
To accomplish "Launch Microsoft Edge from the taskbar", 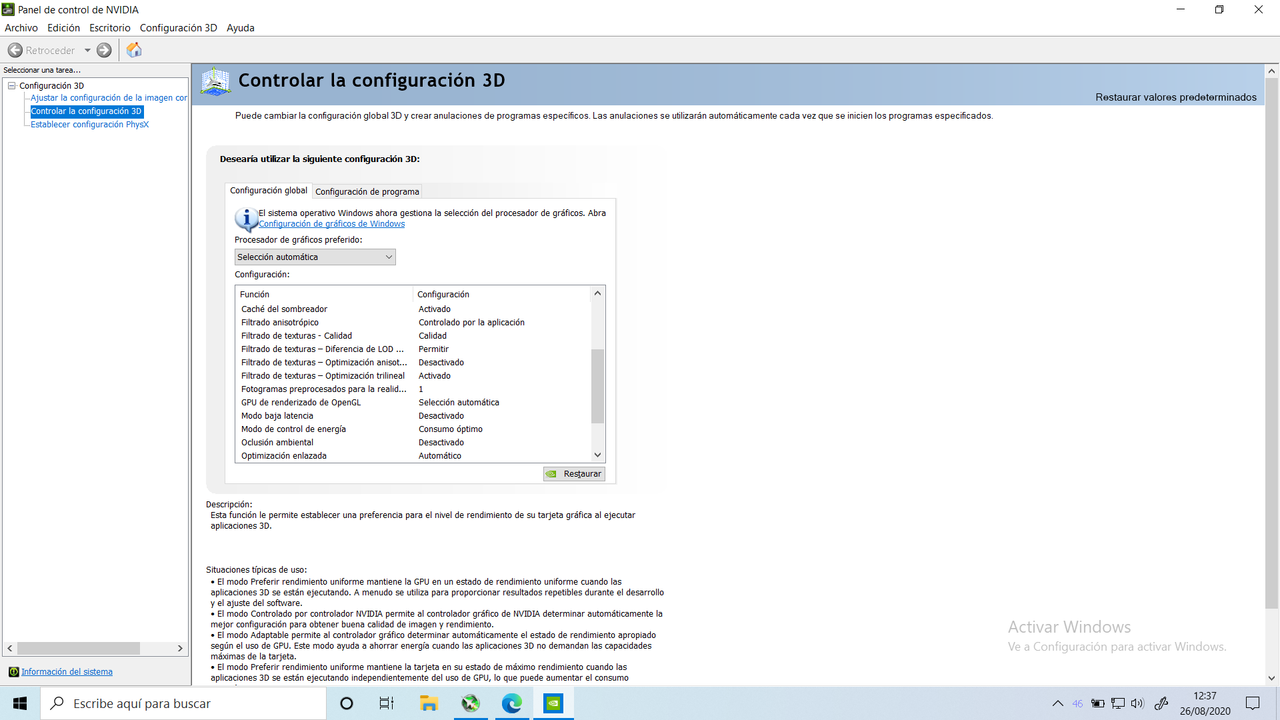I will pos(512,703).
